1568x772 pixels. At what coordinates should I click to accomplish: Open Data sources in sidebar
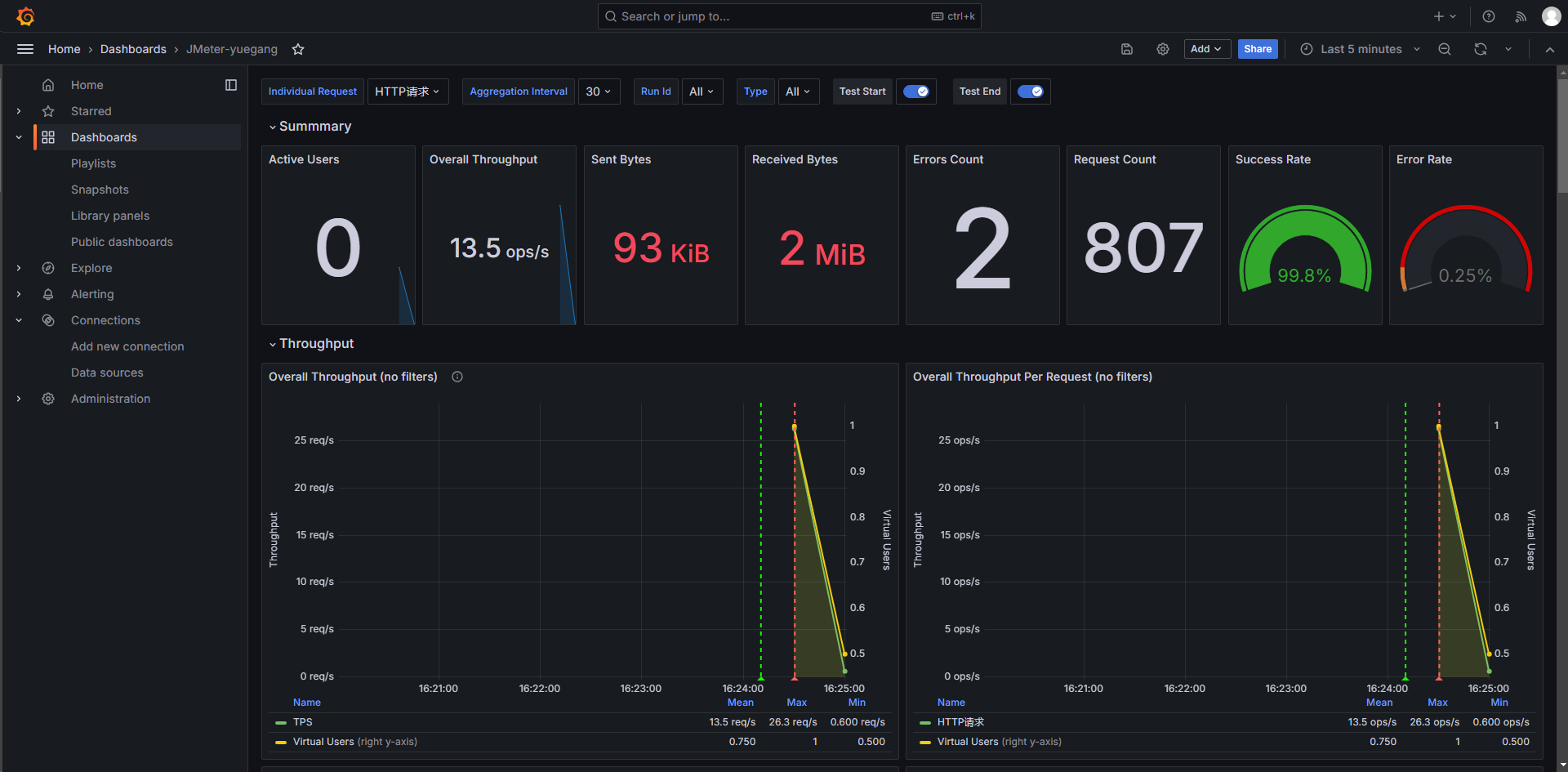pyautogui.click(x=107, y=373)
